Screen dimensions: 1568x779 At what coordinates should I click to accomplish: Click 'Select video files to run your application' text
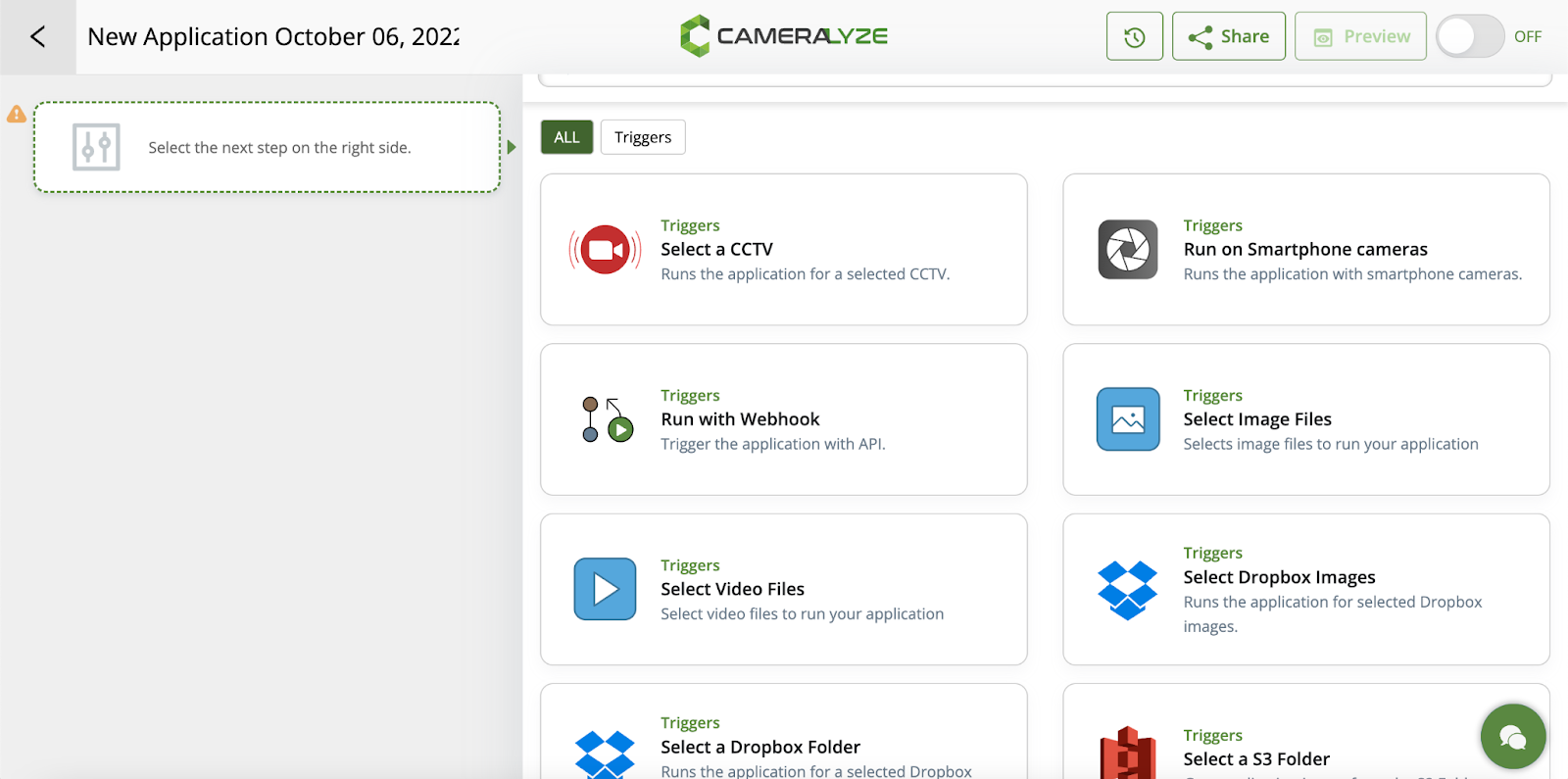(803, 614)
